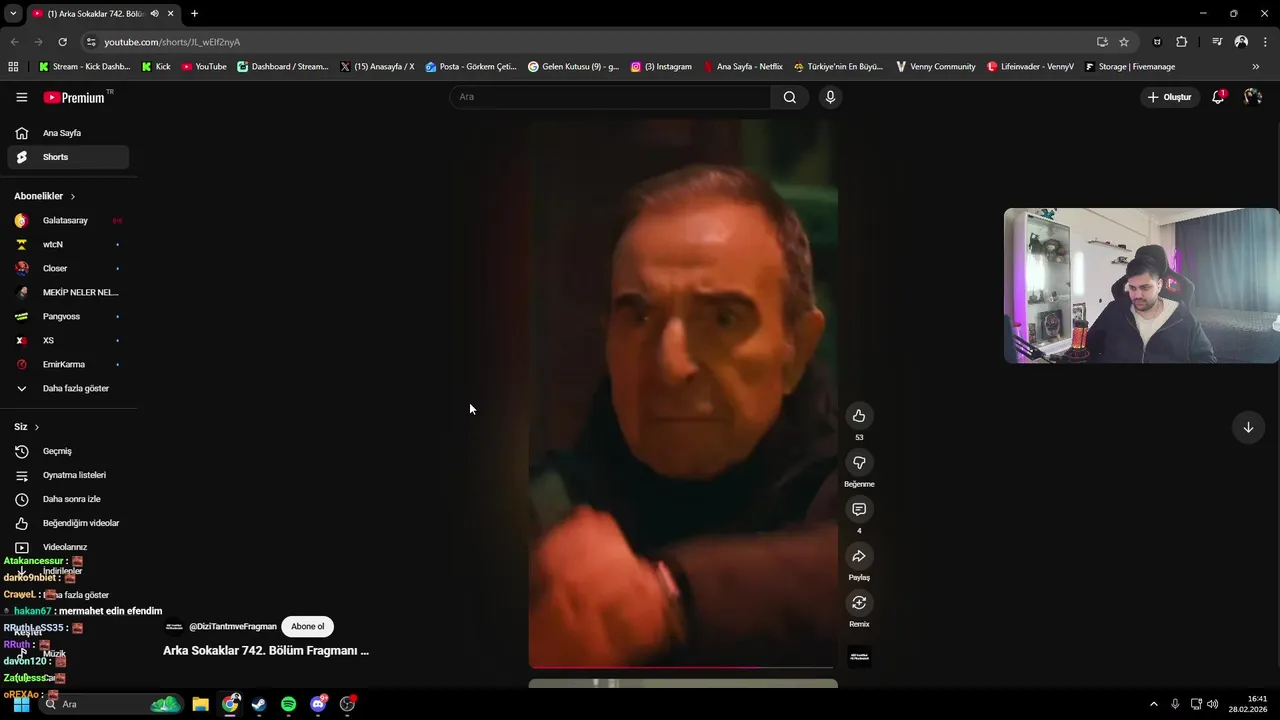The image size is (1280, 720).
Task: Bookmark this page with star icon
Action: 1124,42
